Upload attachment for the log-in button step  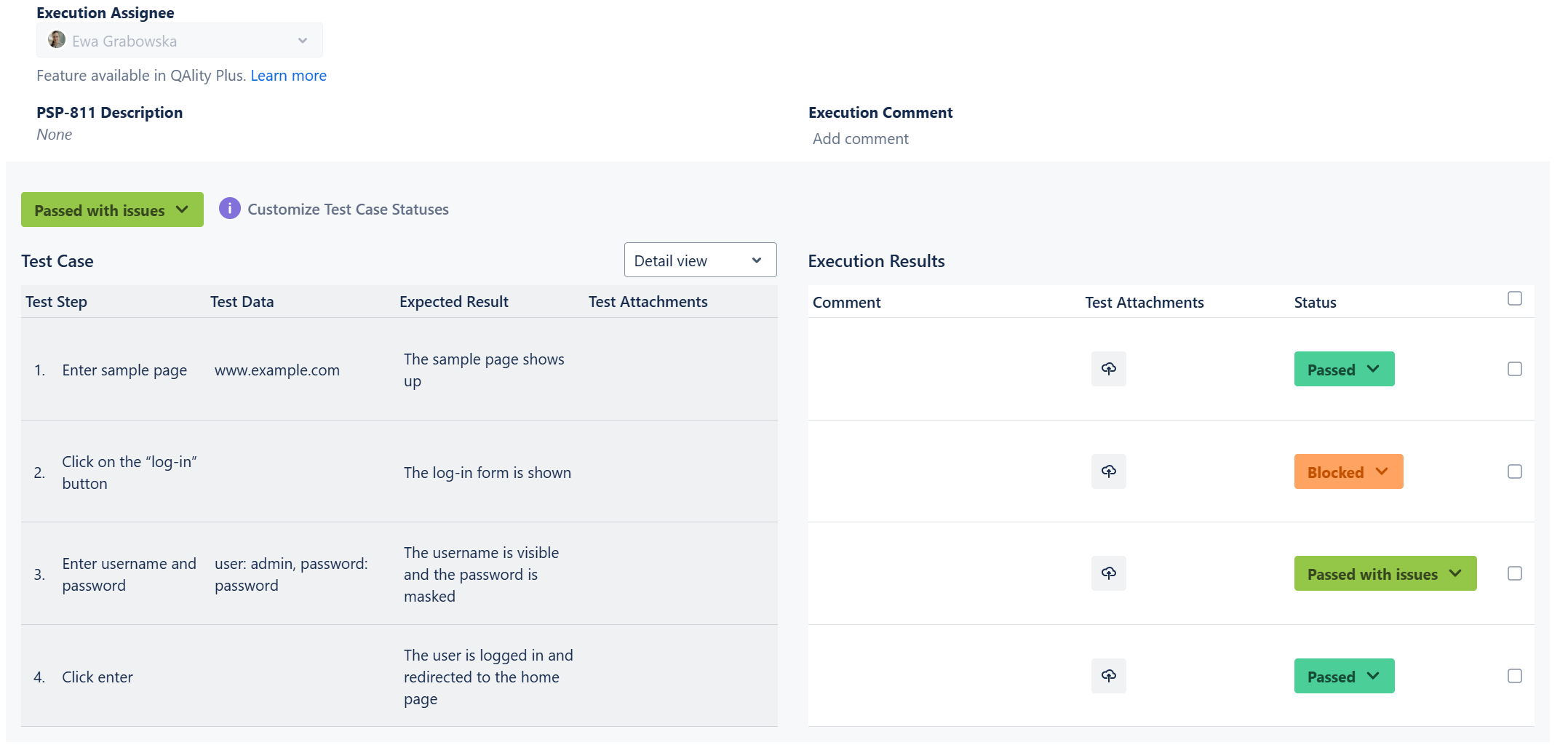click(1108, 471)
